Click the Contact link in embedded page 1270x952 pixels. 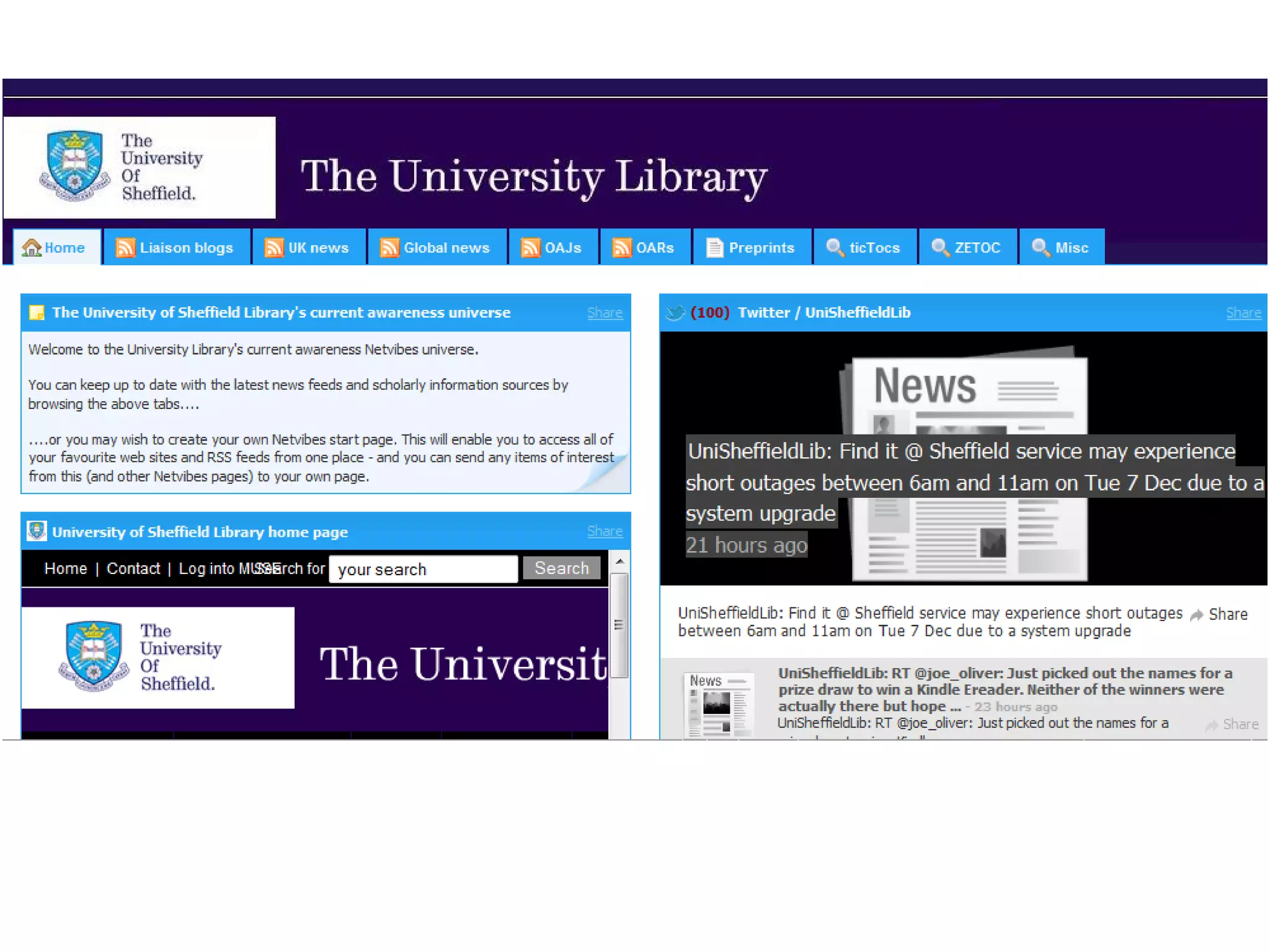(133, 568)
